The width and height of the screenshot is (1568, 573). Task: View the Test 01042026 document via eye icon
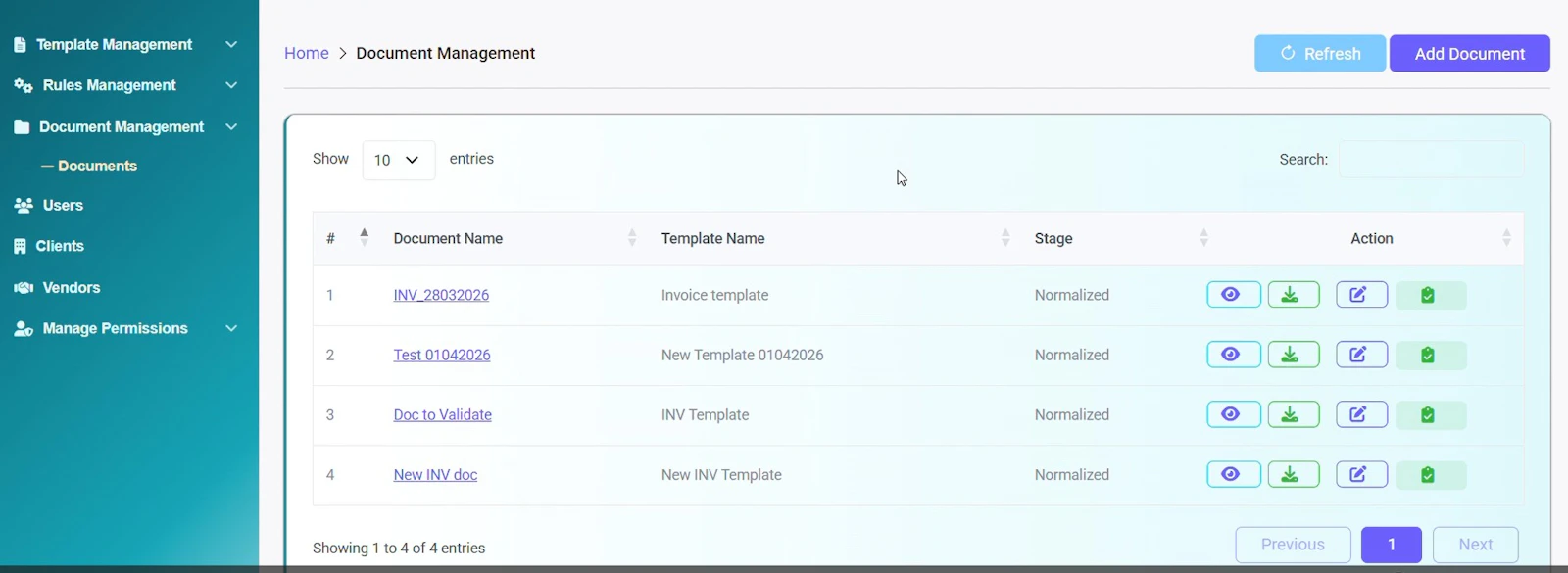[x=1233, y=355]
